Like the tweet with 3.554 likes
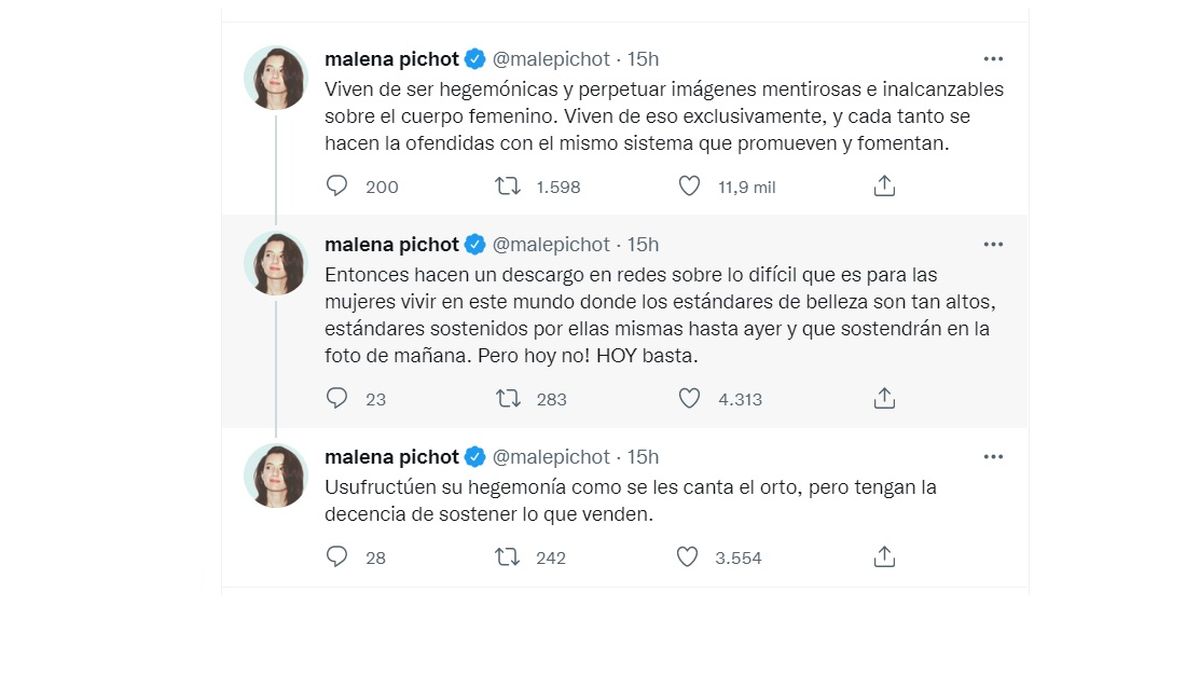The height and width of the screenshot is (675, 1200). click(x=687, y=557)
